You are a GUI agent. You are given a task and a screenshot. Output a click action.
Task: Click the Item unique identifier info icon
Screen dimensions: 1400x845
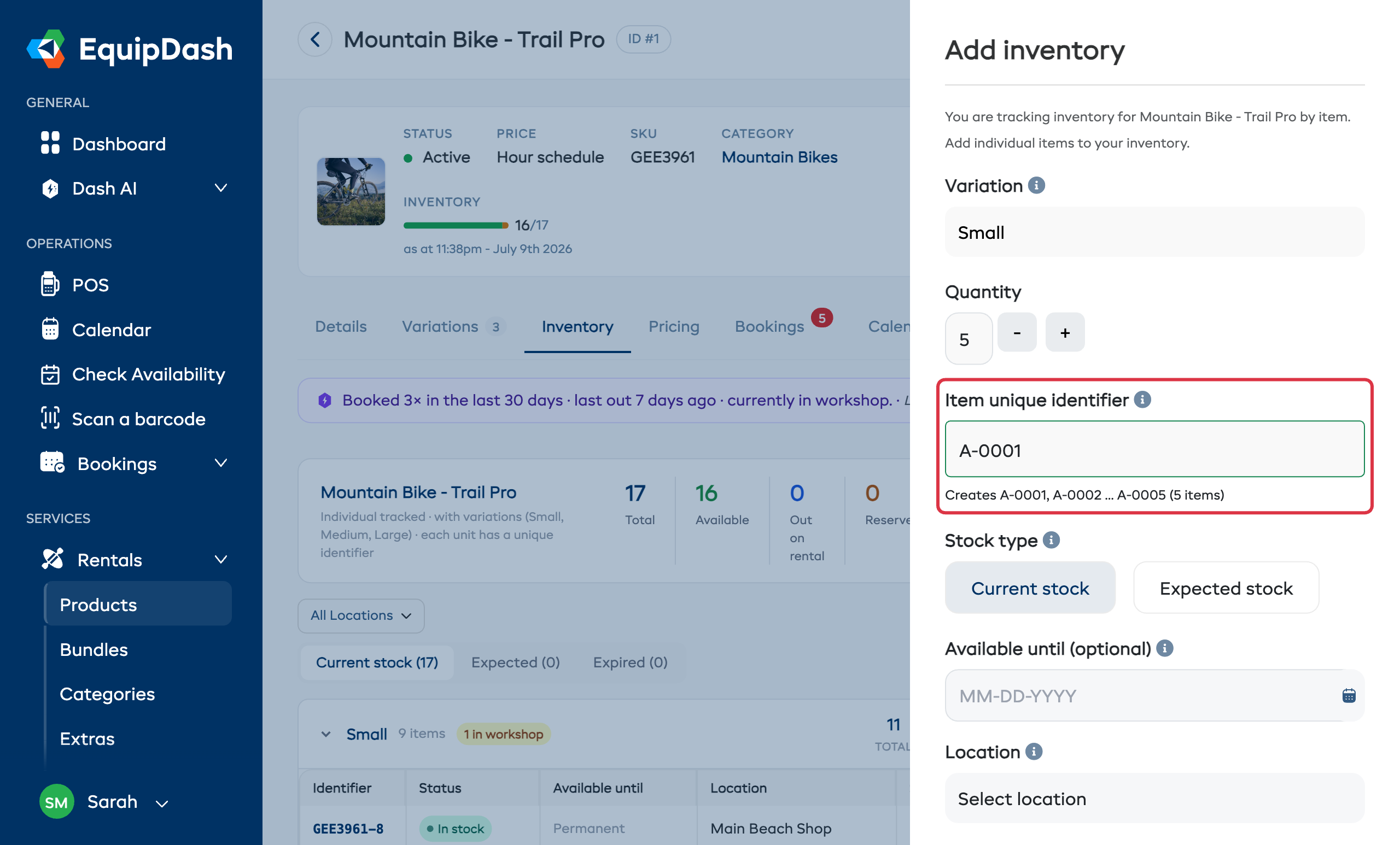[x=1142, y=399]
